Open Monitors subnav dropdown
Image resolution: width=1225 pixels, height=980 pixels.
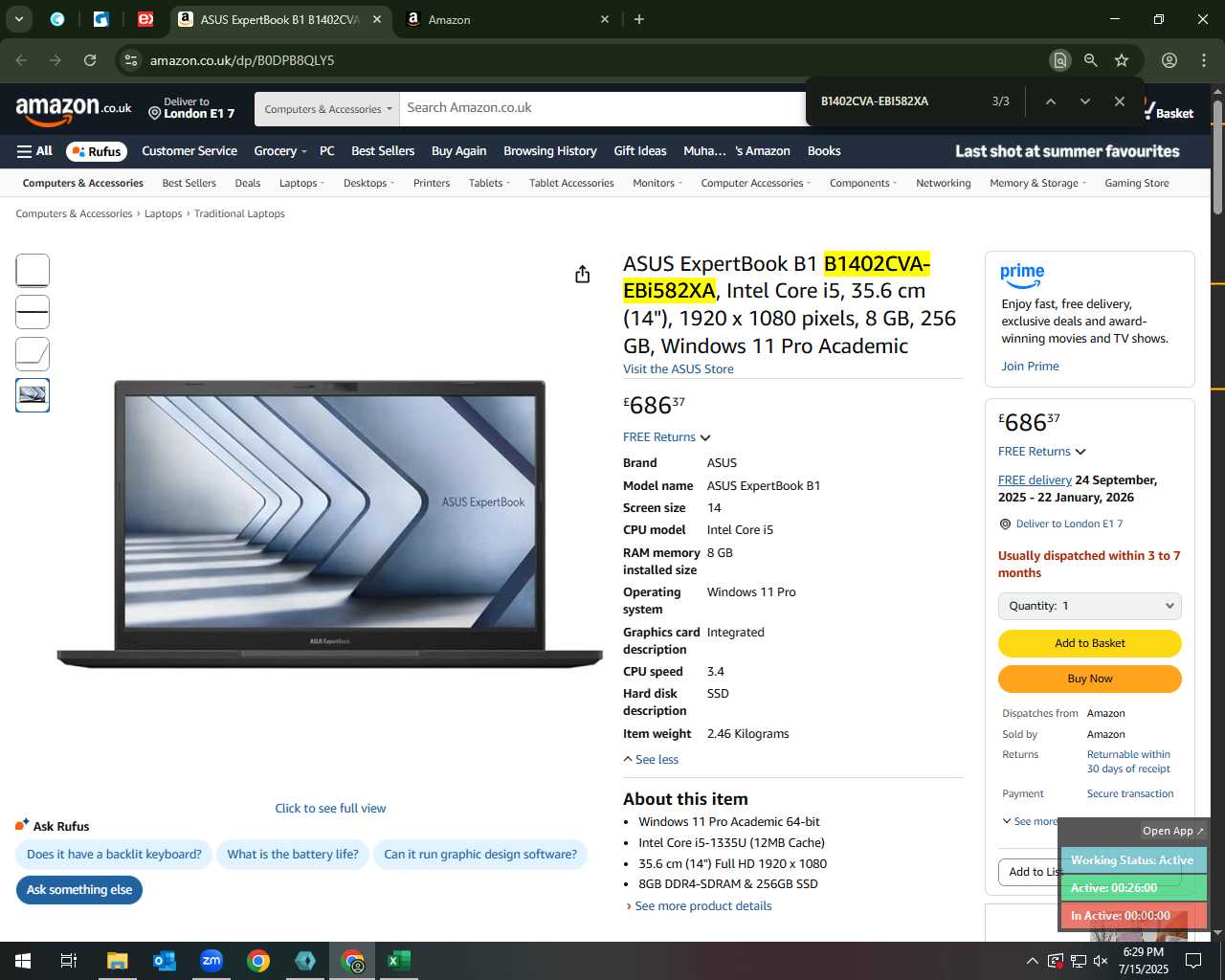(x=657, y=183)
